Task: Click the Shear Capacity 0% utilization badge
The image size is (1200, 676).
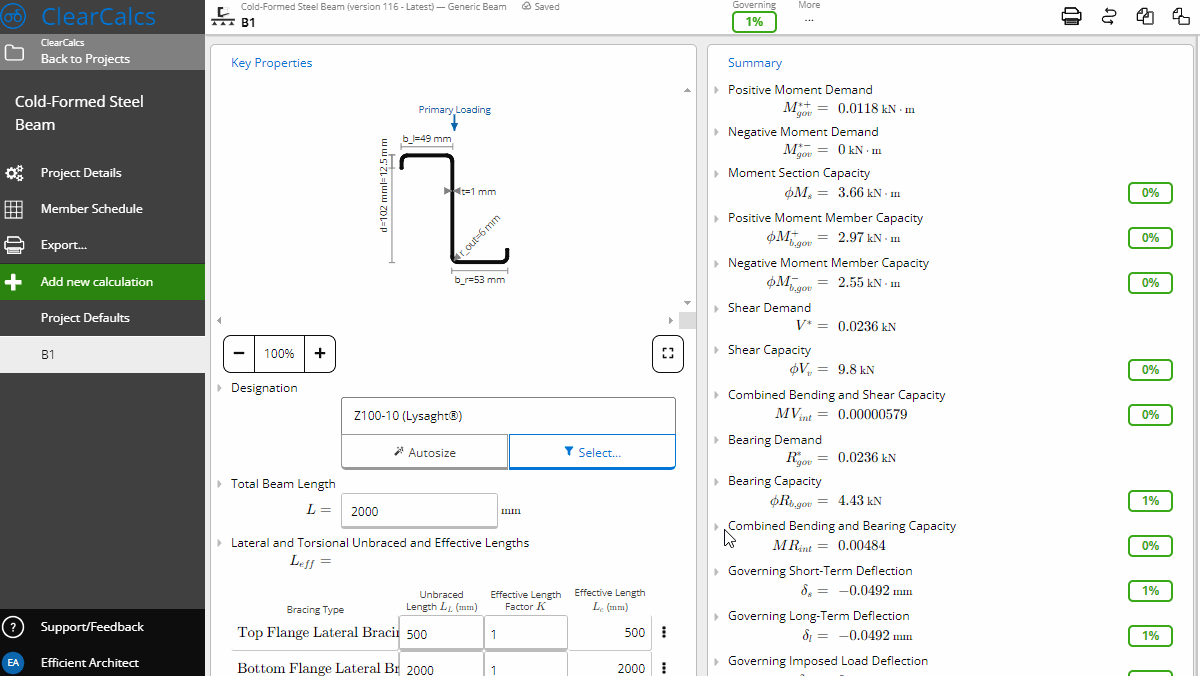Action: click(1150, 370)
